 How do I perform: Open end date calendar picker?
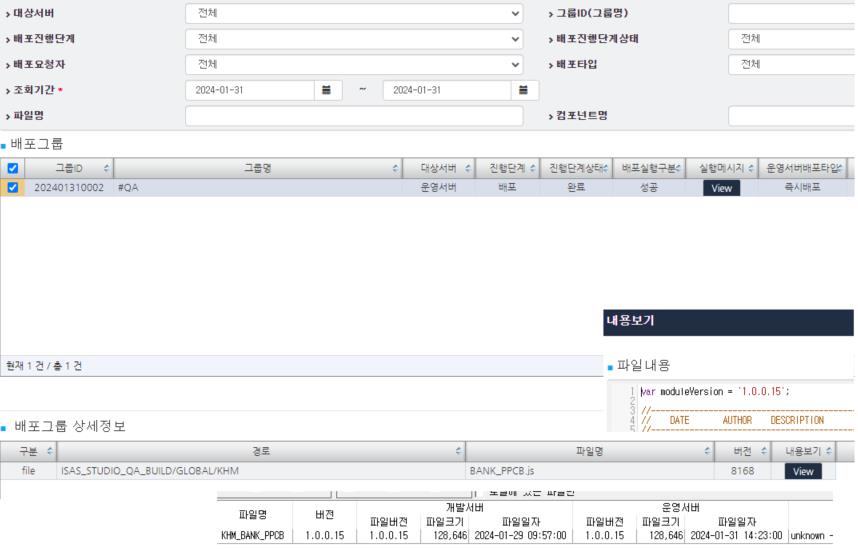pyautogui.click(x=524, y=90)
